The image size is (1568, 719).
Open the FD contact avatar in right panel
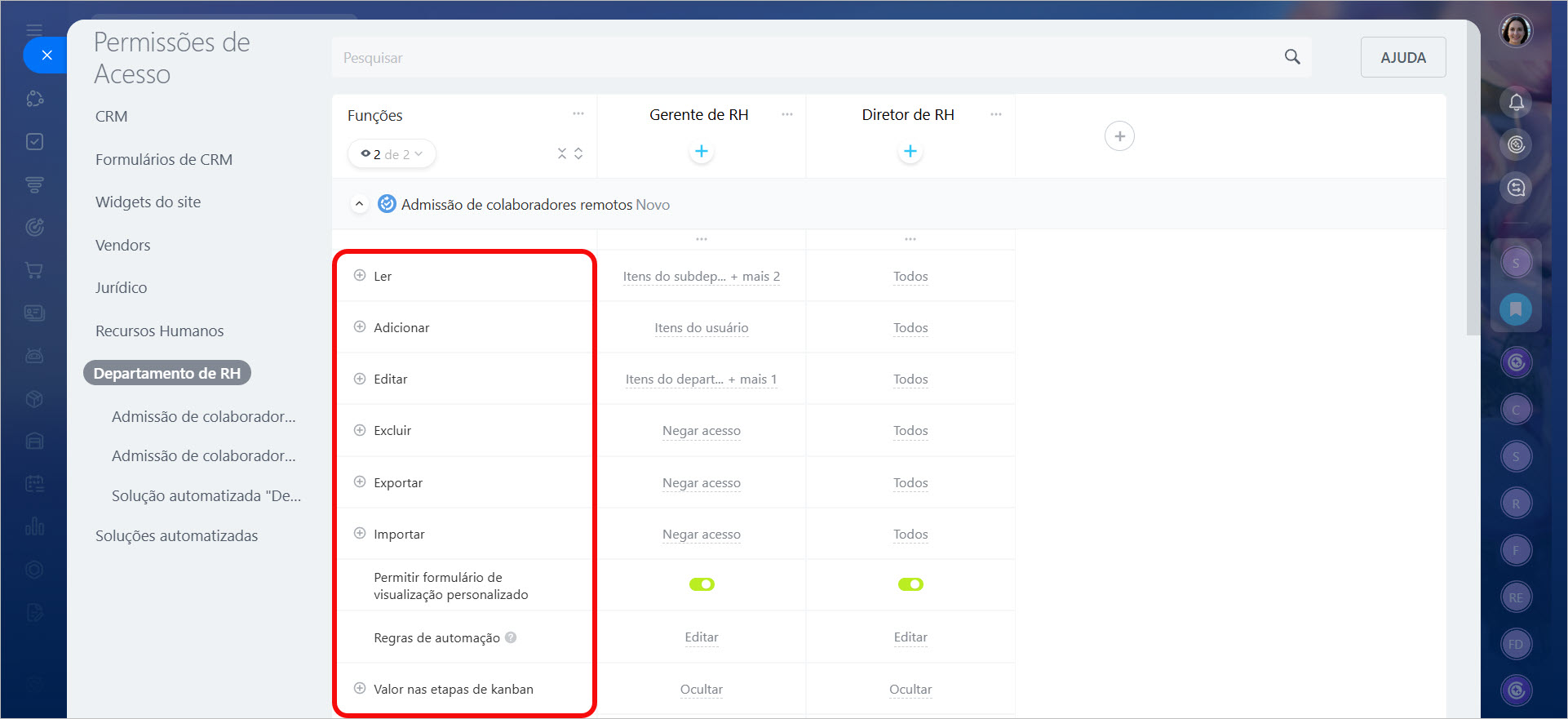[1516, 644]
